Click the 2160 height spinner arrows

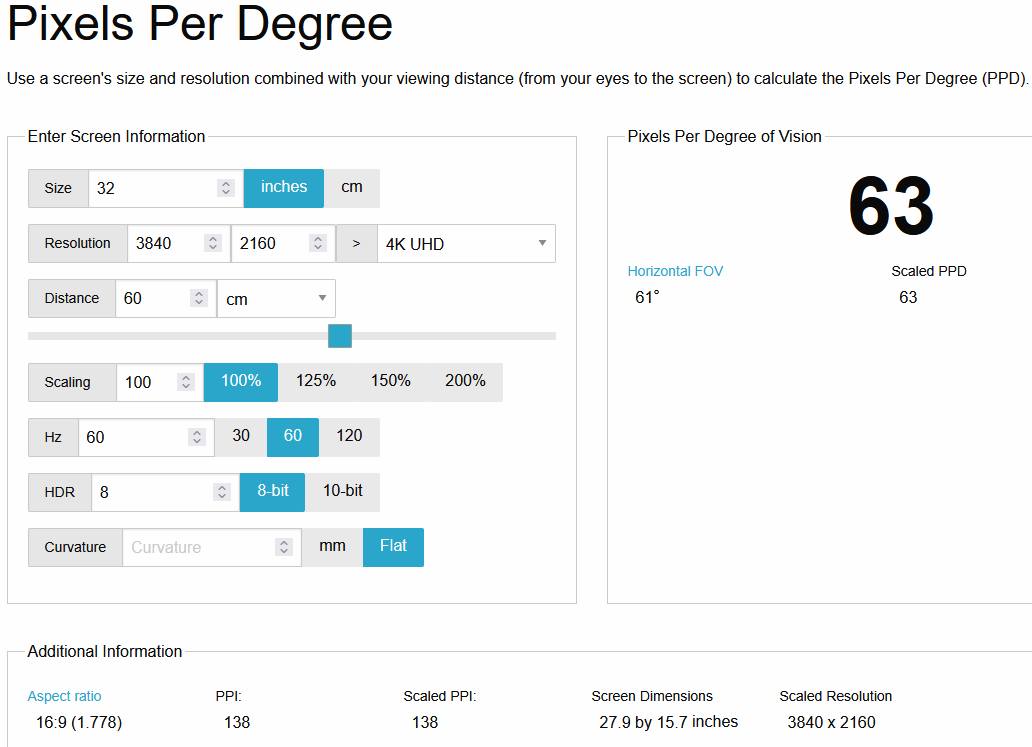pyautogui.click(x=318, y=244)
